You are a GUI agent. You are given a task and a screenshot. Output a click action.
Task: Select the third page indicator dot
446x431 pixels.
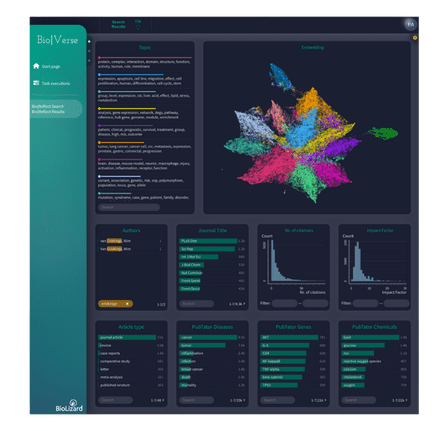point(89,61)
